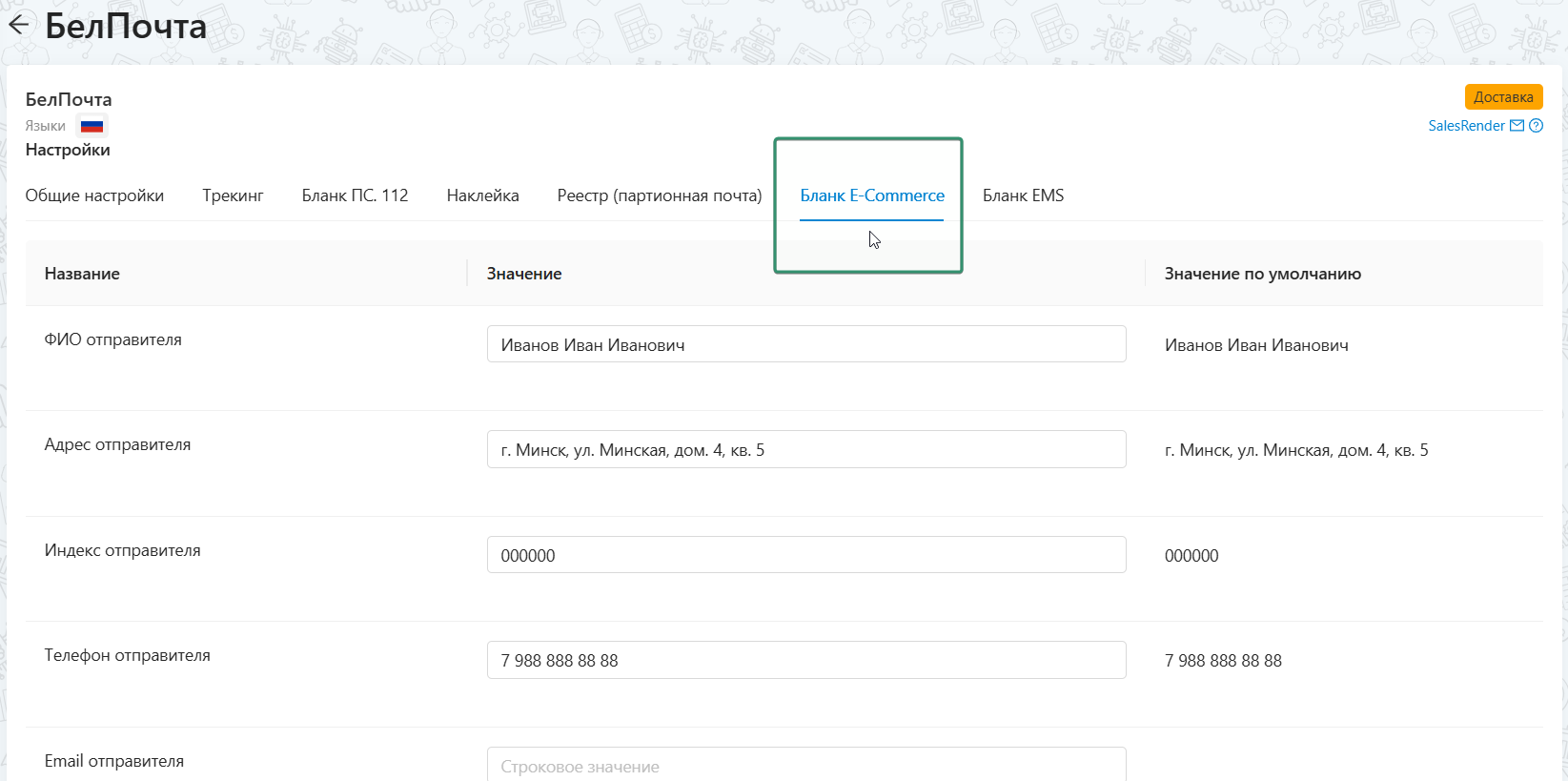Click default address г. Минск text
The height and width of the screenshot is (781, 1568).
tap(1296, 450)
